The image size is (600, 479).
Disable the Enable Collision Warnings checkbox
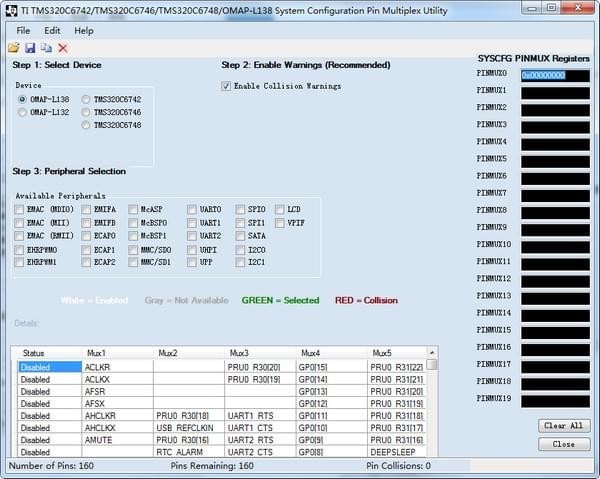tap(226, 86)
